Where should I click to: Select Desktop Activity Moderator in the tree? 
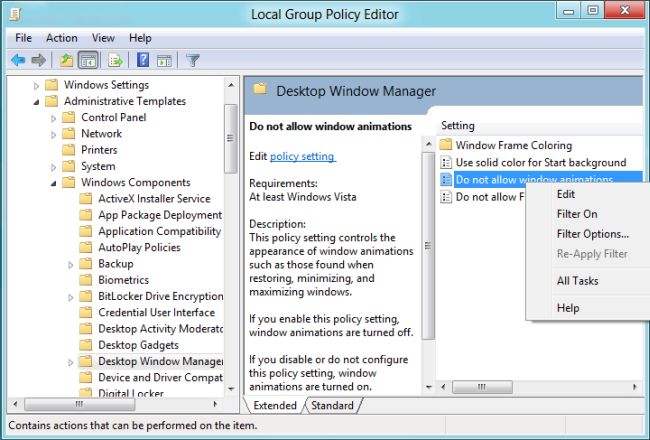pos(160,328)
